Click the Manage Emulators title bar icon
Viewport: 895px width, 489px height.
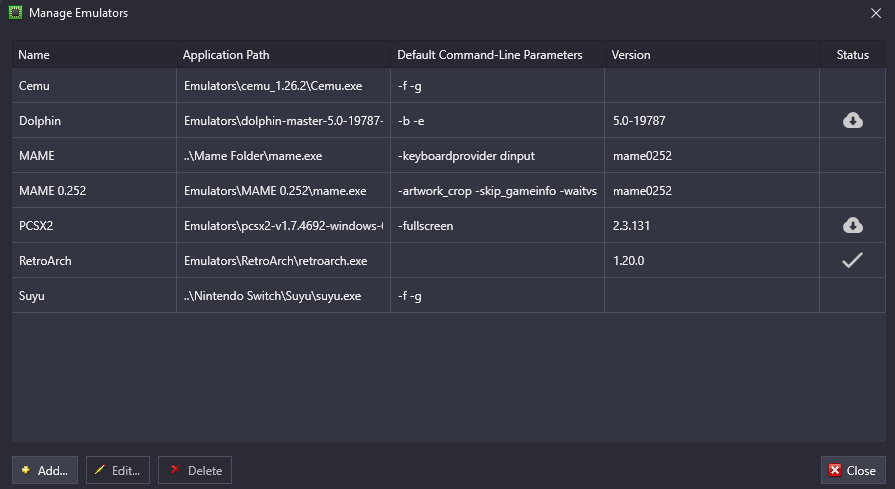tap(13, 14)
